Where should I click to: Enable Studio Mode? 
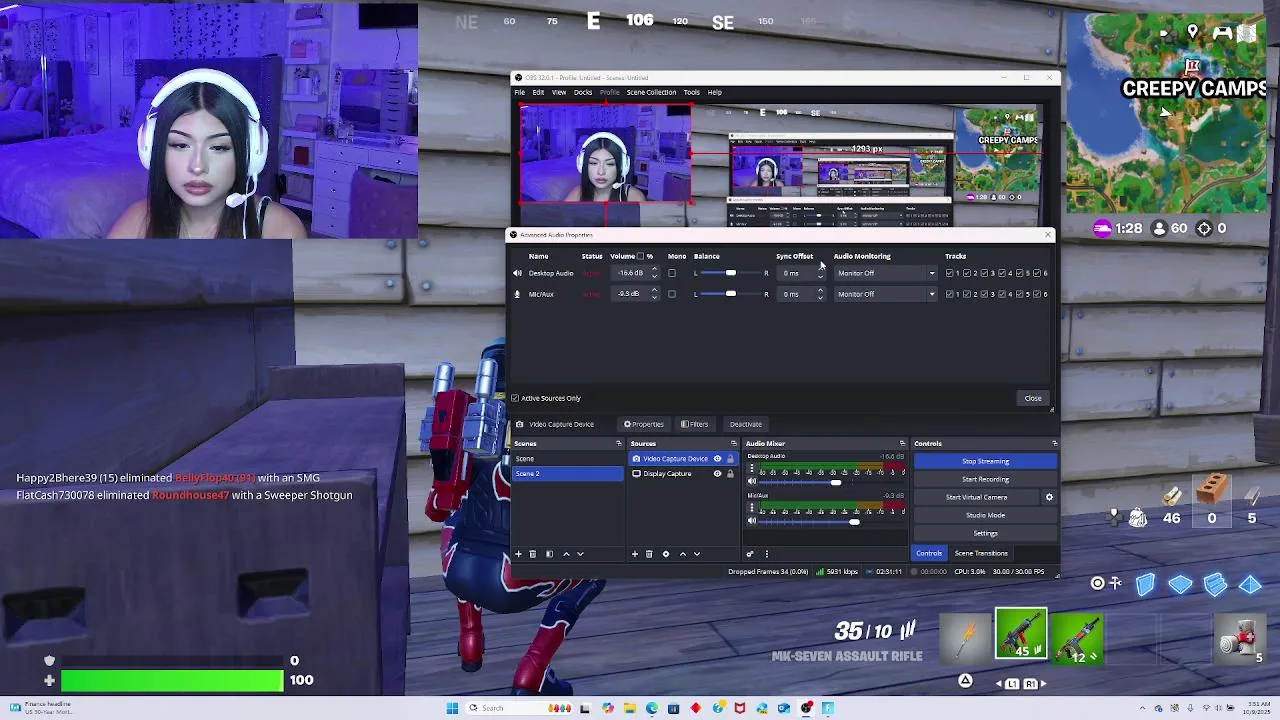tap(985, 515)
